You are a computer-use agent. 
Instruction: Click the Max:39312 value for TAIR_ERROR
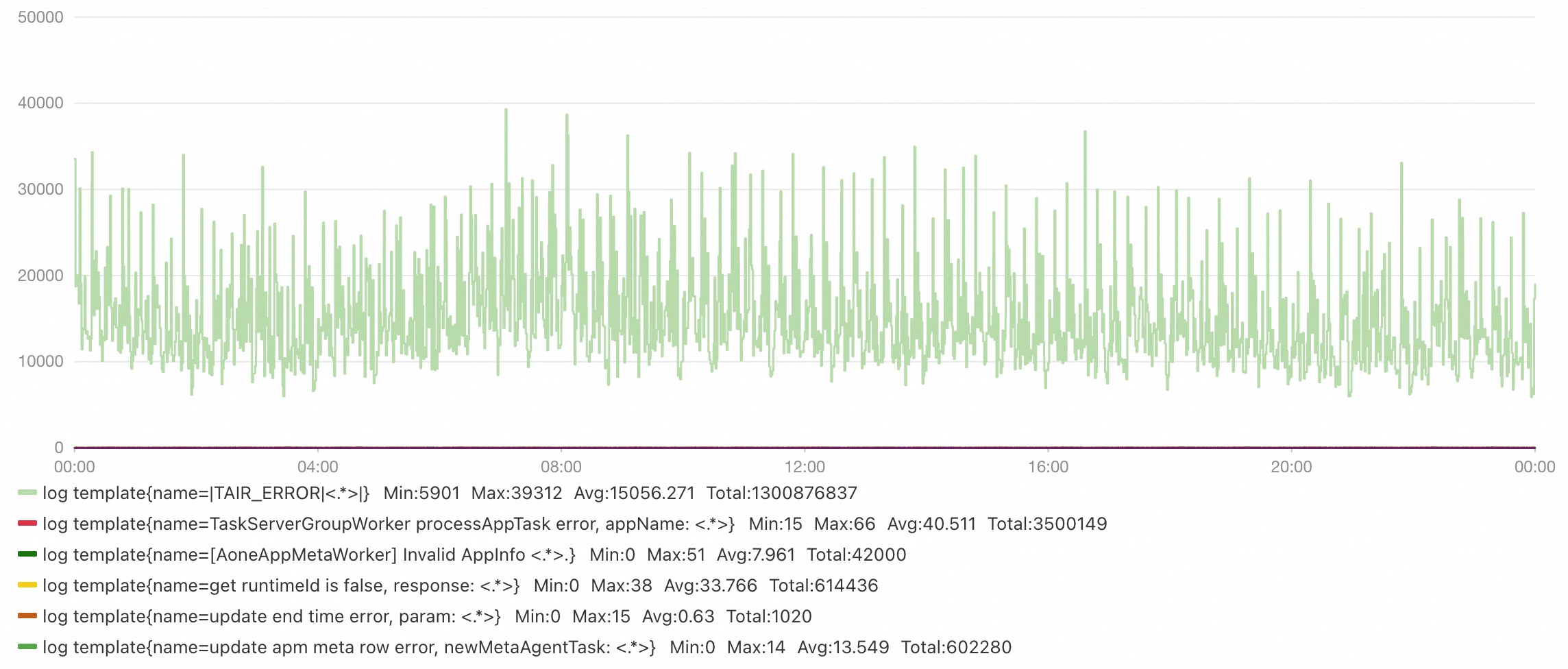point(517,493)
